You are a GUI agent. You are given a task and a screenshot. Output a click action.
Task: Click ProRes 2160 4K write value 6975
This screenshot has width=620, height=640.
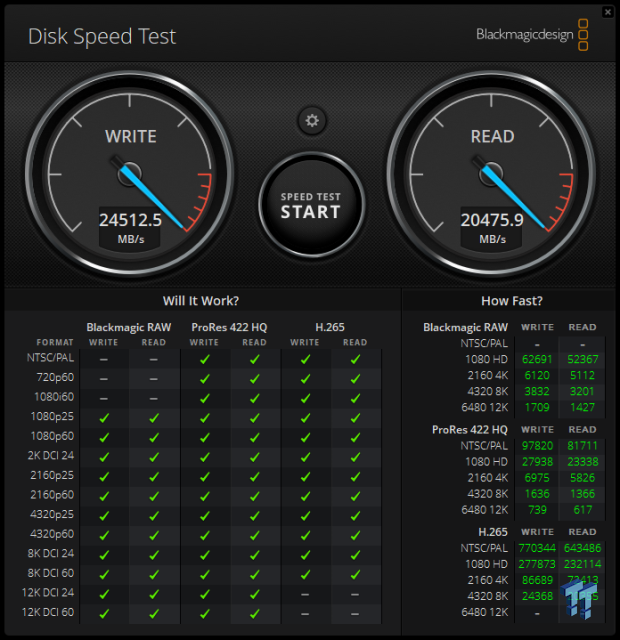(x=537, y=478)
